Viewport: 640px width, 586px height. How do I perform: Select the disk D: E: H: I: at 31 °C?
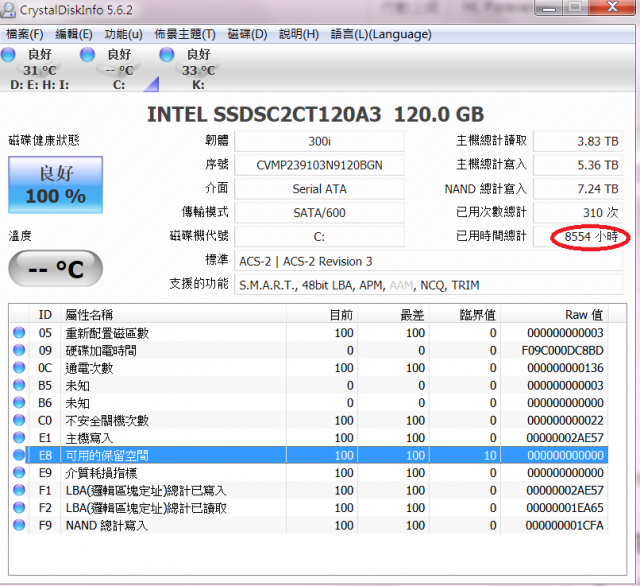point(40,69)
